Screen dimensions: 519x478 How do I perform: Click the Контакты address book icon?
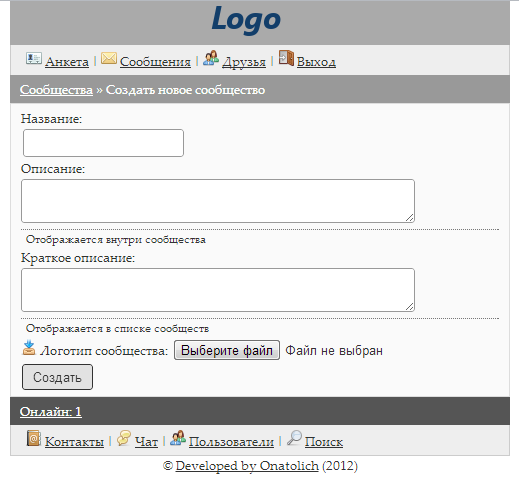[x=34, y=438]
